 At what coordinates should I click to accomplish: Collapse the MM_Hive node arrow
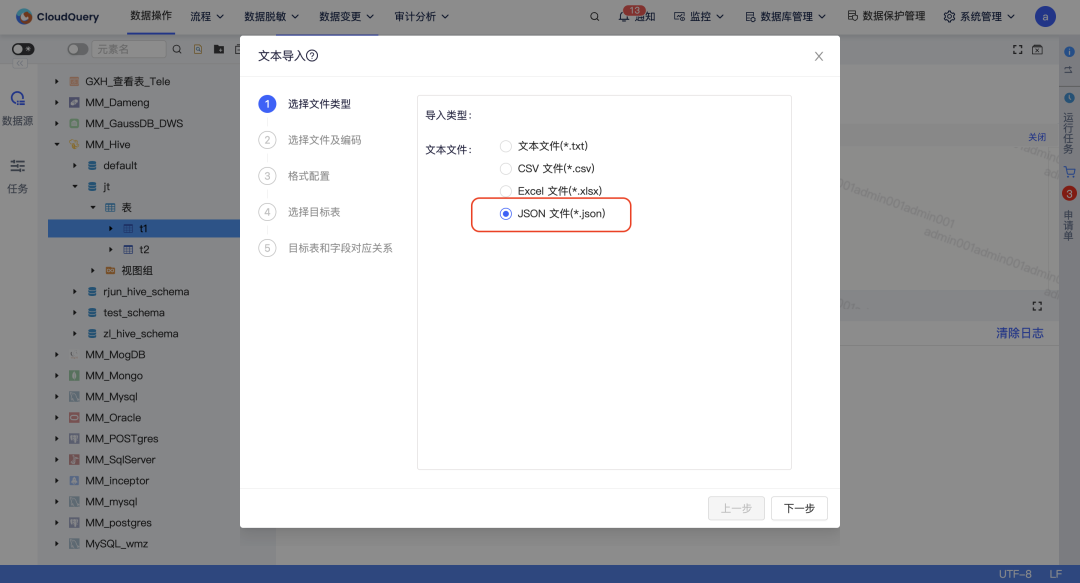point(56,144)
